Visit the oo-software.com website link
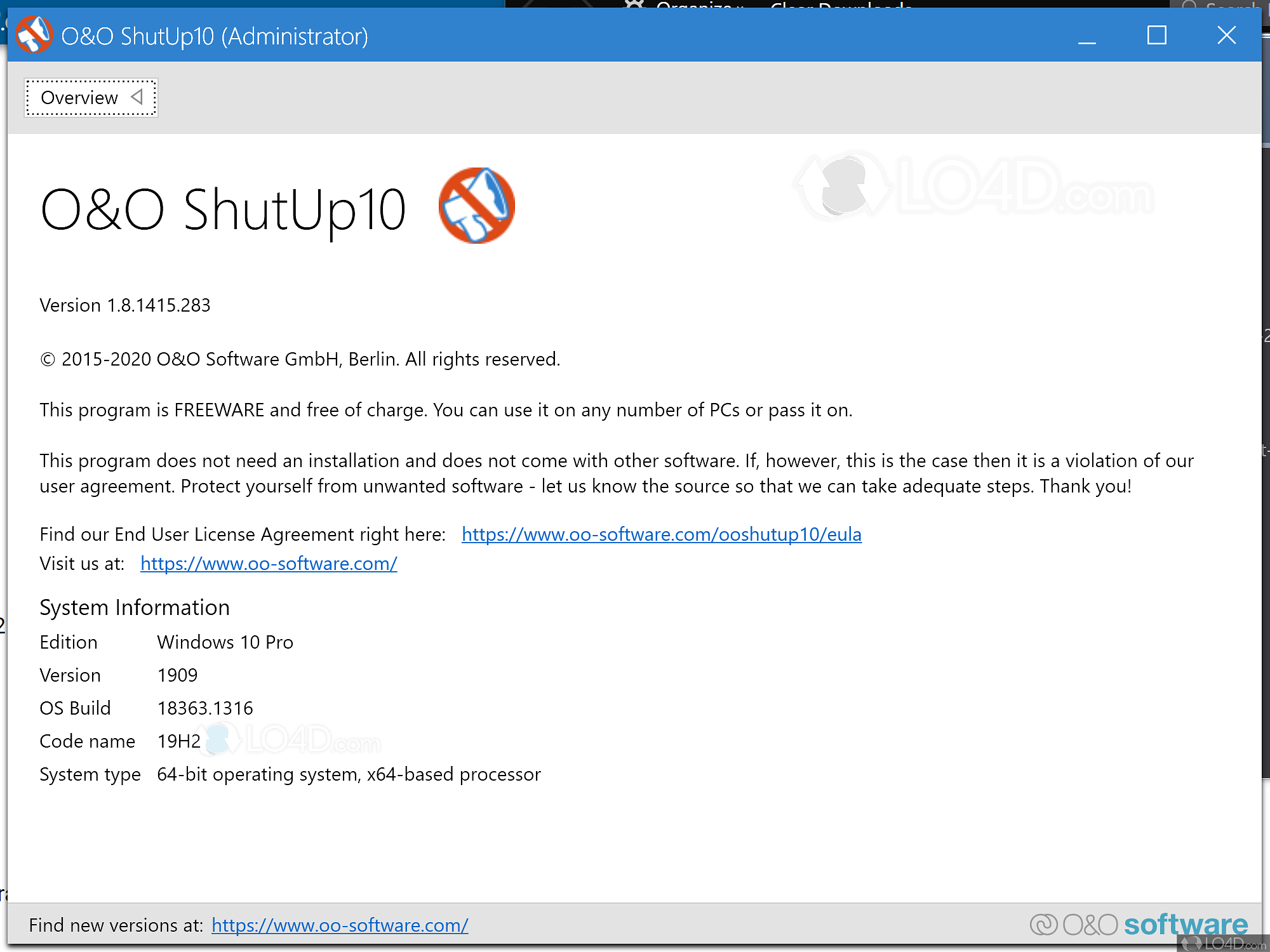 tap(269, 564)
